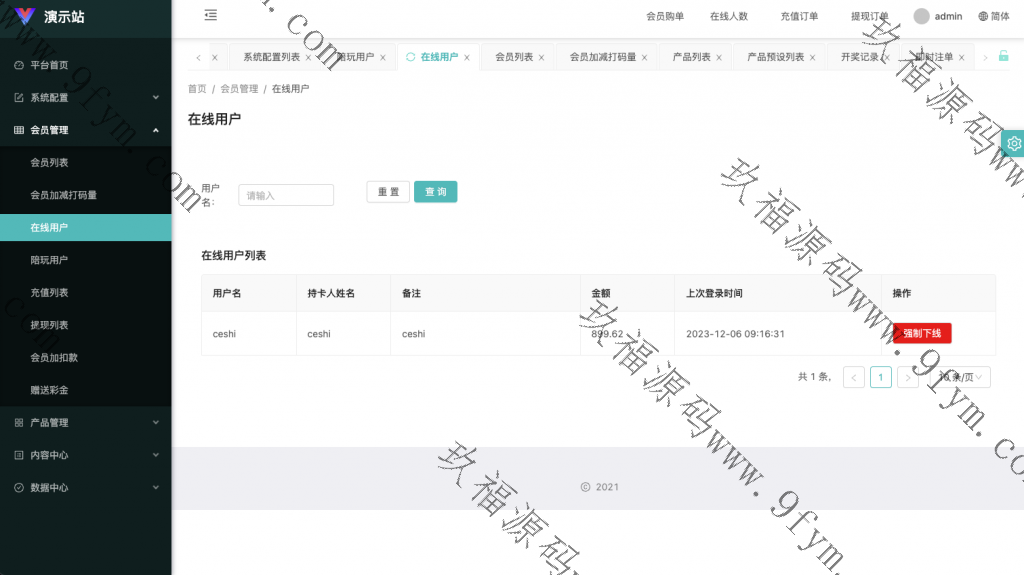Click the refresh icon on 在线用户 tab
The height and width of the screenshot is (575, 1024).
(410, 57)
